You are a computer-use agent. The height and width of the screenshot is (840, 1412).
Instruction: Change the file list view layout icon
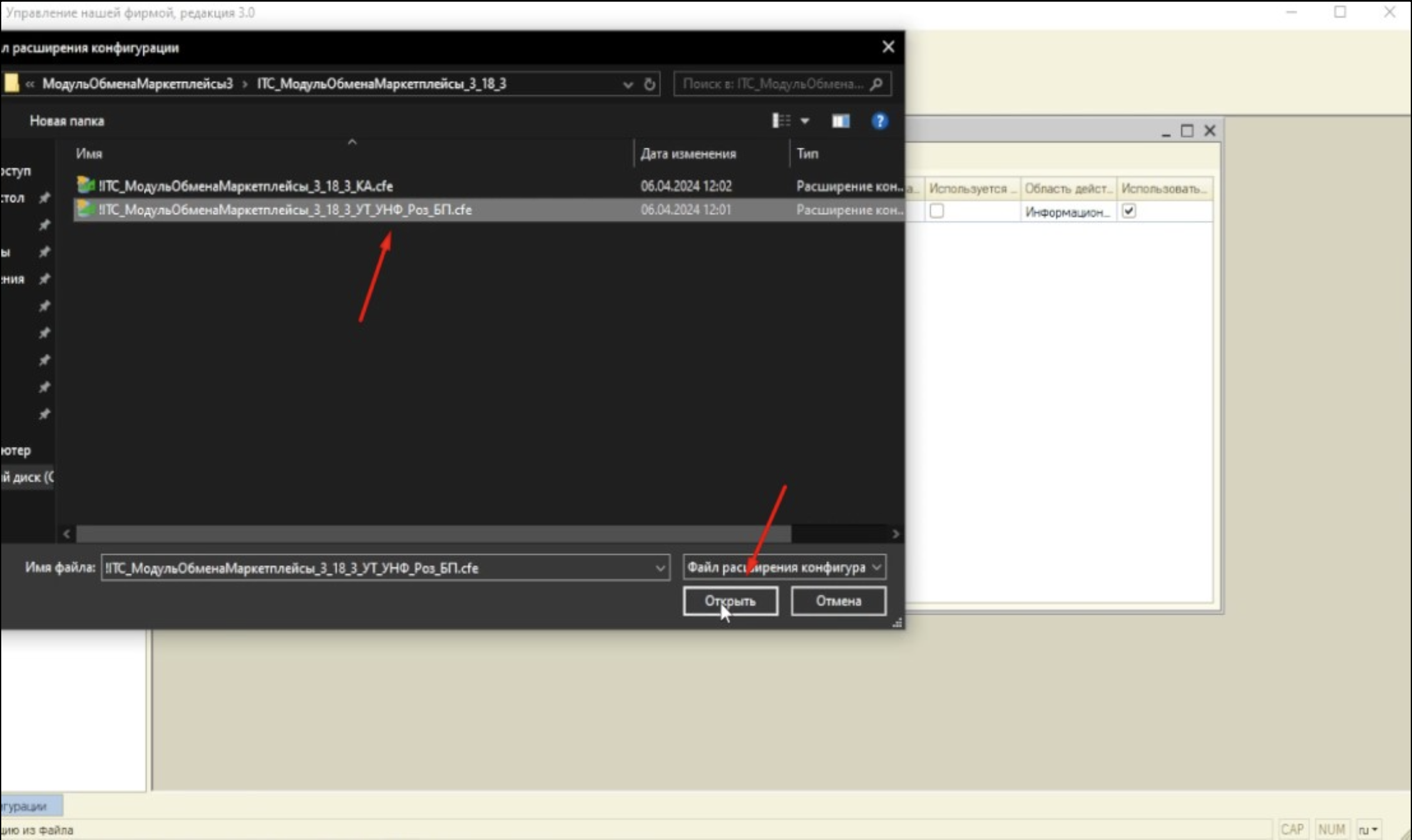point(781,121)
